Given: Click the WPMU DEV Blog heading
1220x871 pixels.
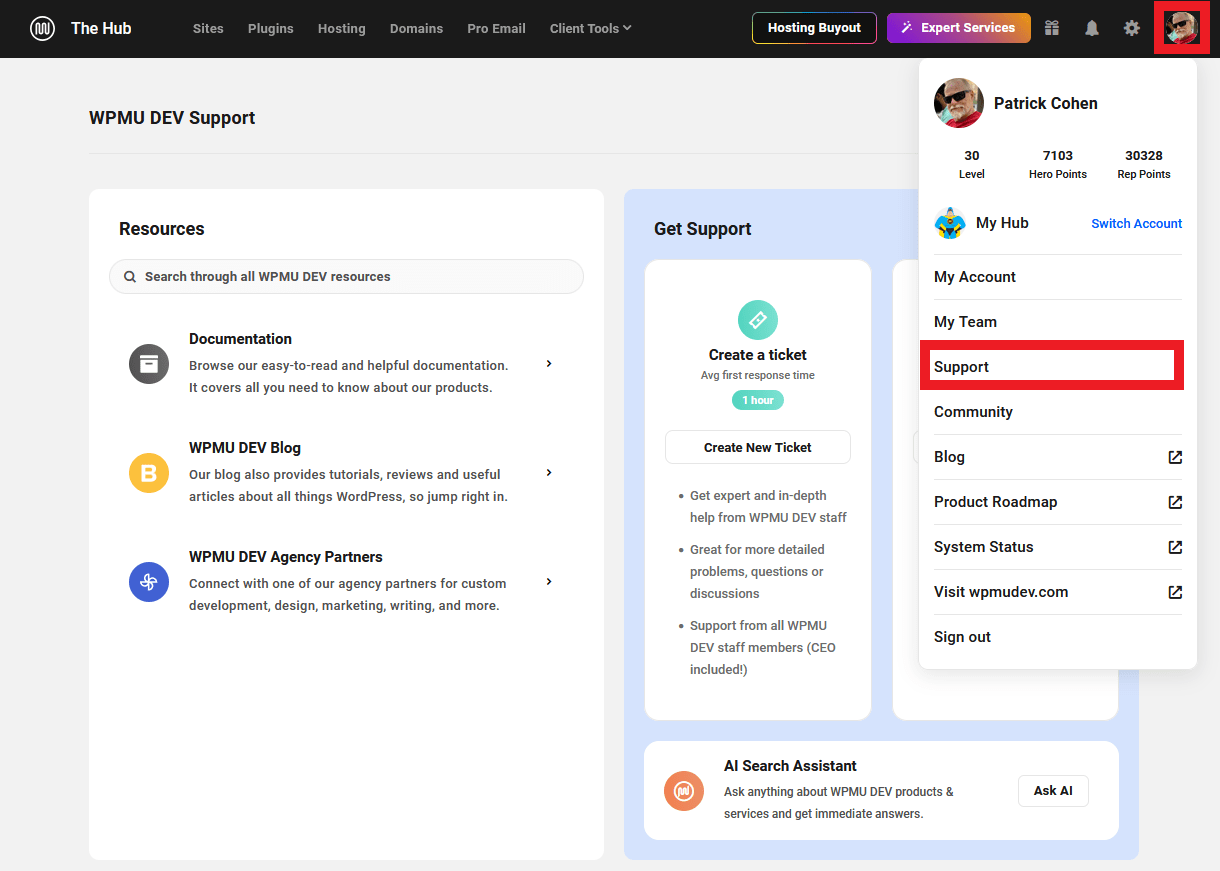Looking at the screenshot, I should click(245, 448).
